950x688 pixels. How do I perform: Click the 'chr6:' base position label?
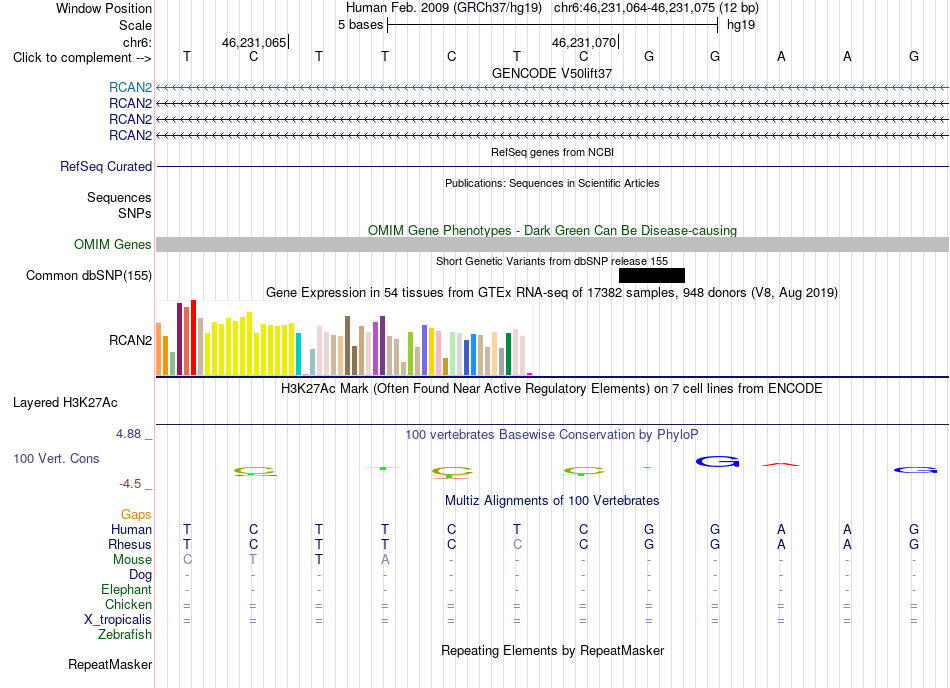click(137, 42)
